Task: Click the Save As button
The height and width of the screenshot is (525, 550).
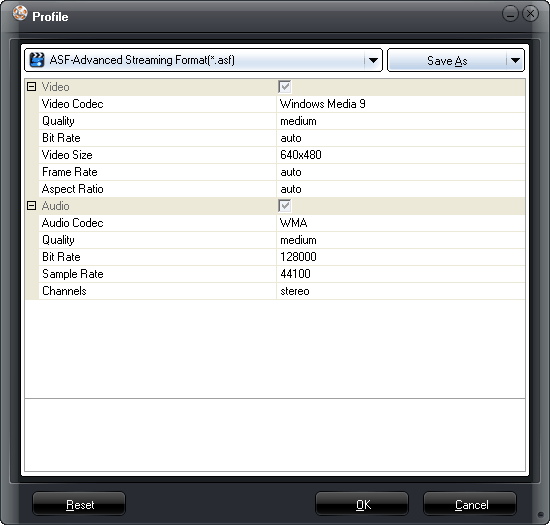Action: (447, 60)
